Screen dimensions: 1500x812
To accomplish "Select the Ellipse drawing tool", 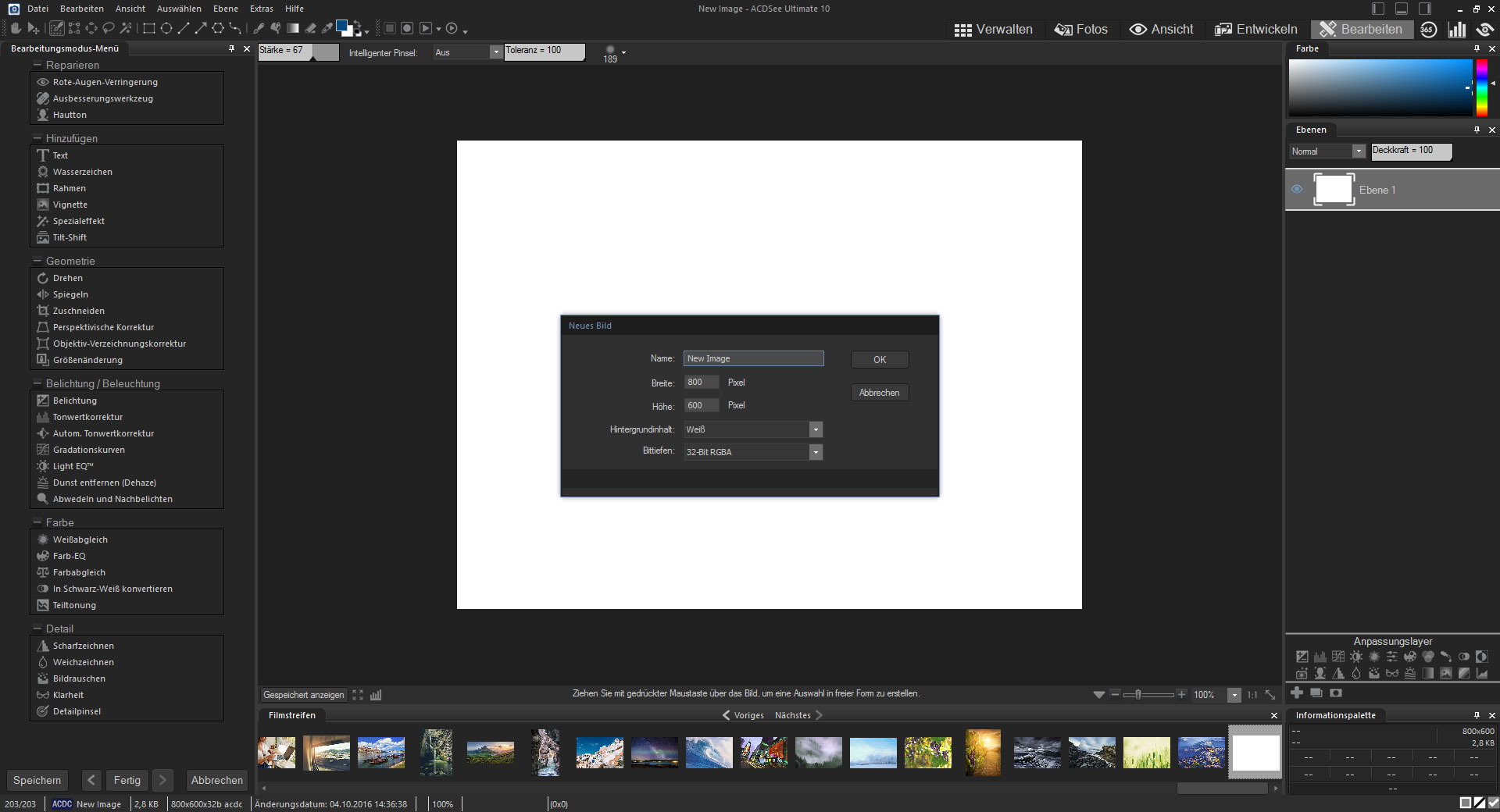I will click(166, 29).
